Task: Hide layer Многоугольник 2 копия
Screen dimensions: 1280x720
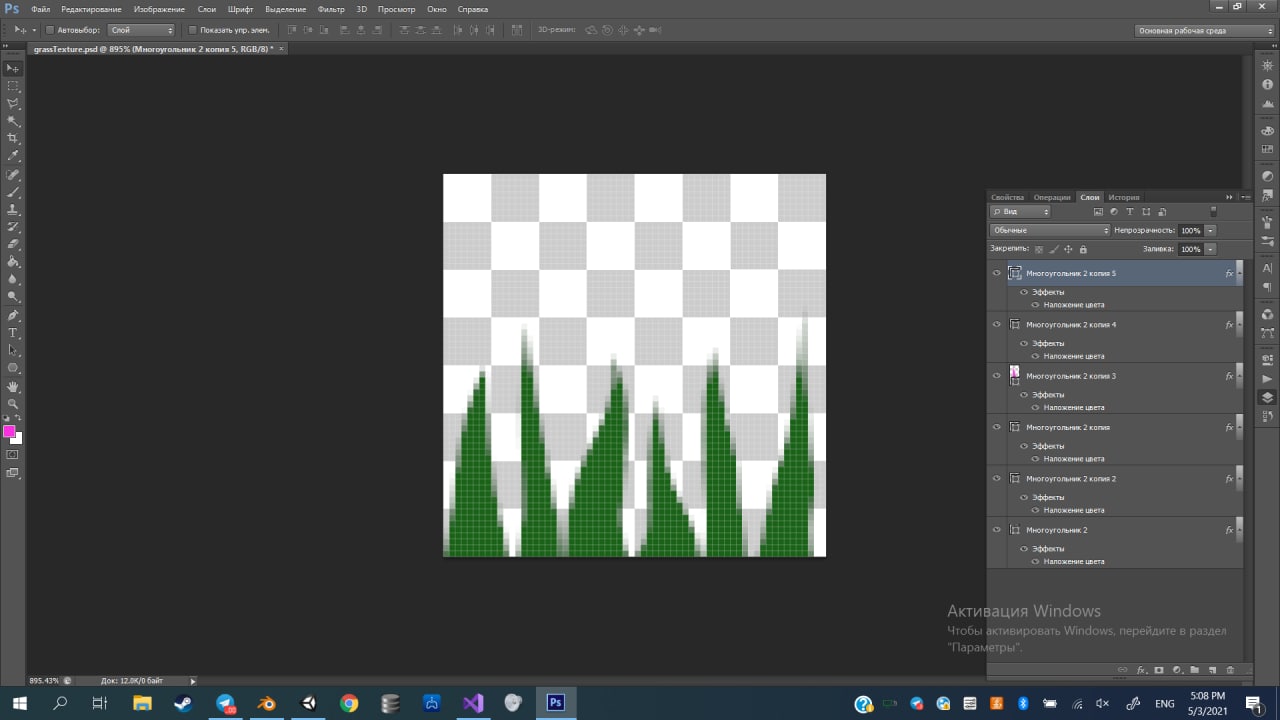Action: [x=996, y=427]
